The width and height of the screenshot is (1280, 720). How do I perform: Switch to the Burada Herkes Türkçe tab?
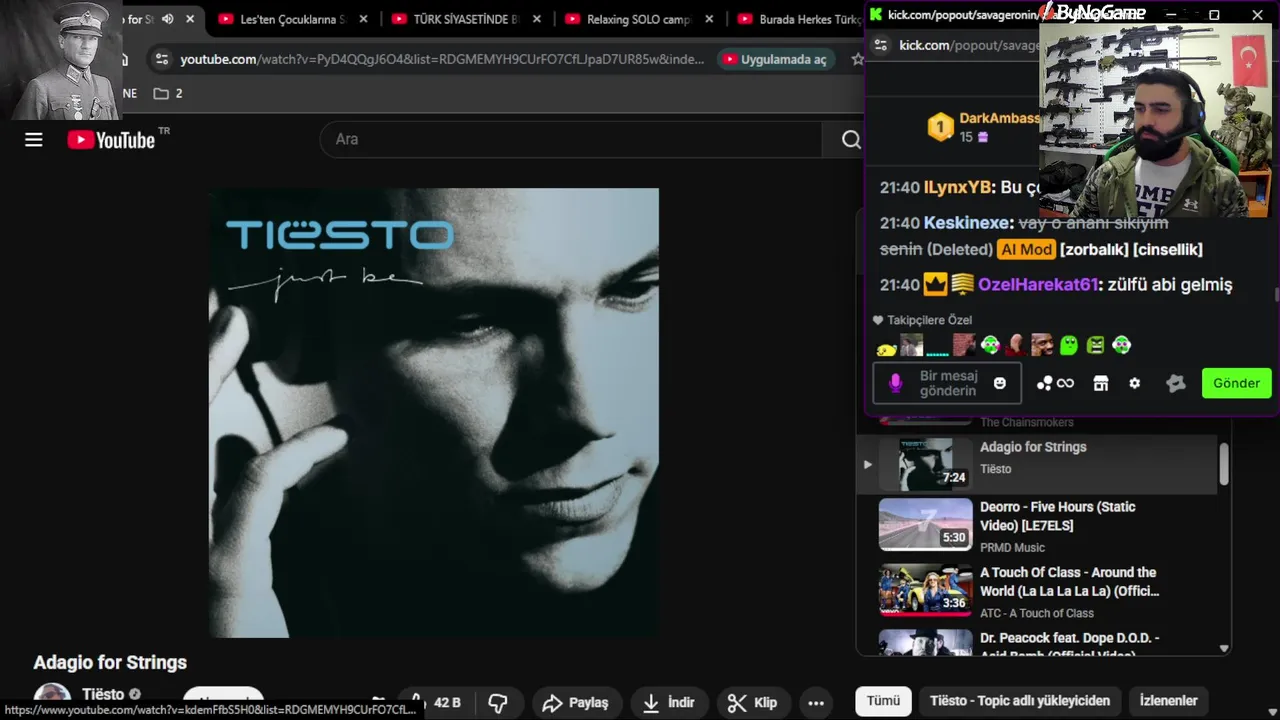798,19
